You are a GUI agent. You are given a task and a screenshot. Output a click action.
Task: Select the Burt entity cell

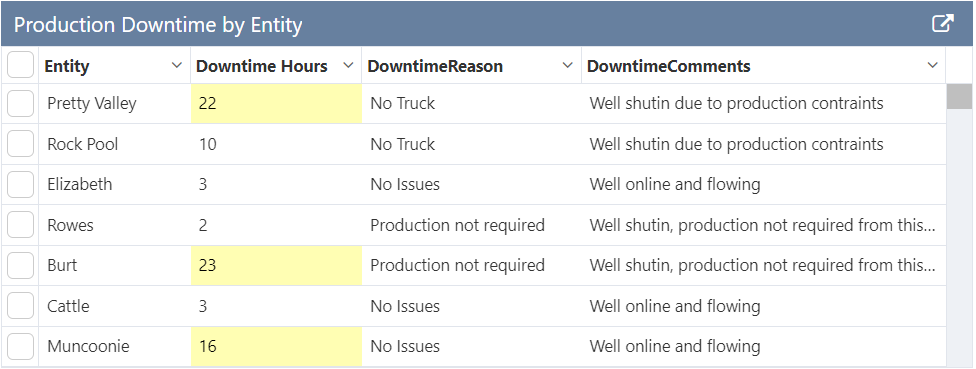115,265
